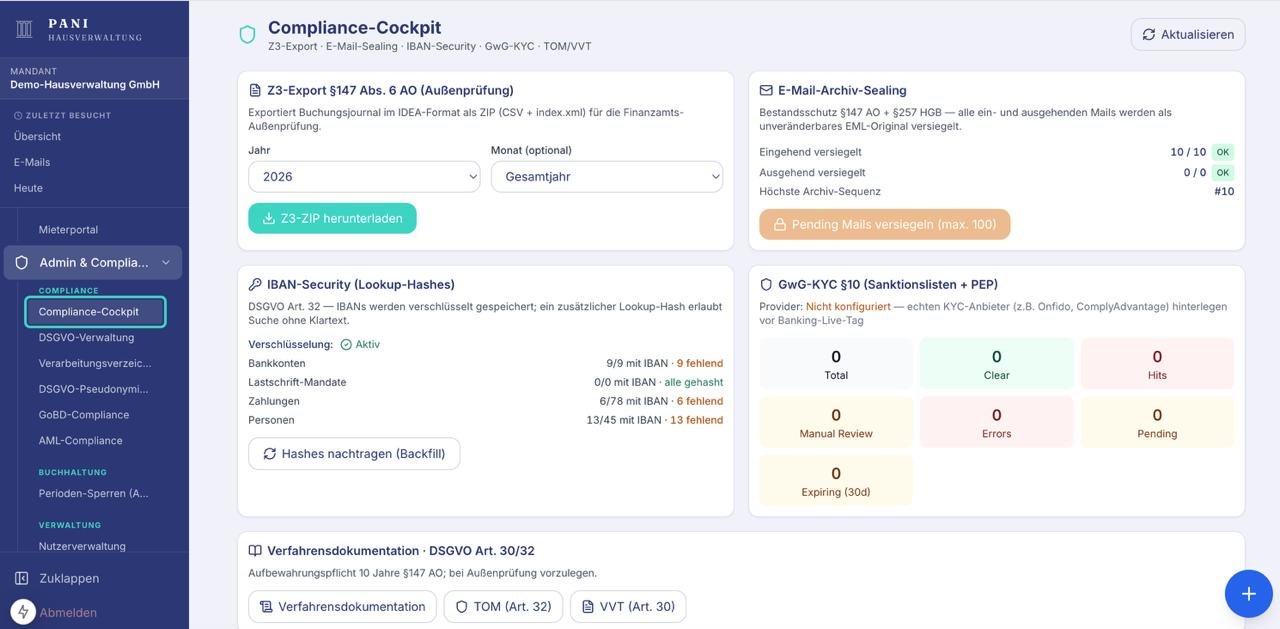Click the 10 / 10 Eingehend count
1280x629 pixels.
coord(1188,152)
